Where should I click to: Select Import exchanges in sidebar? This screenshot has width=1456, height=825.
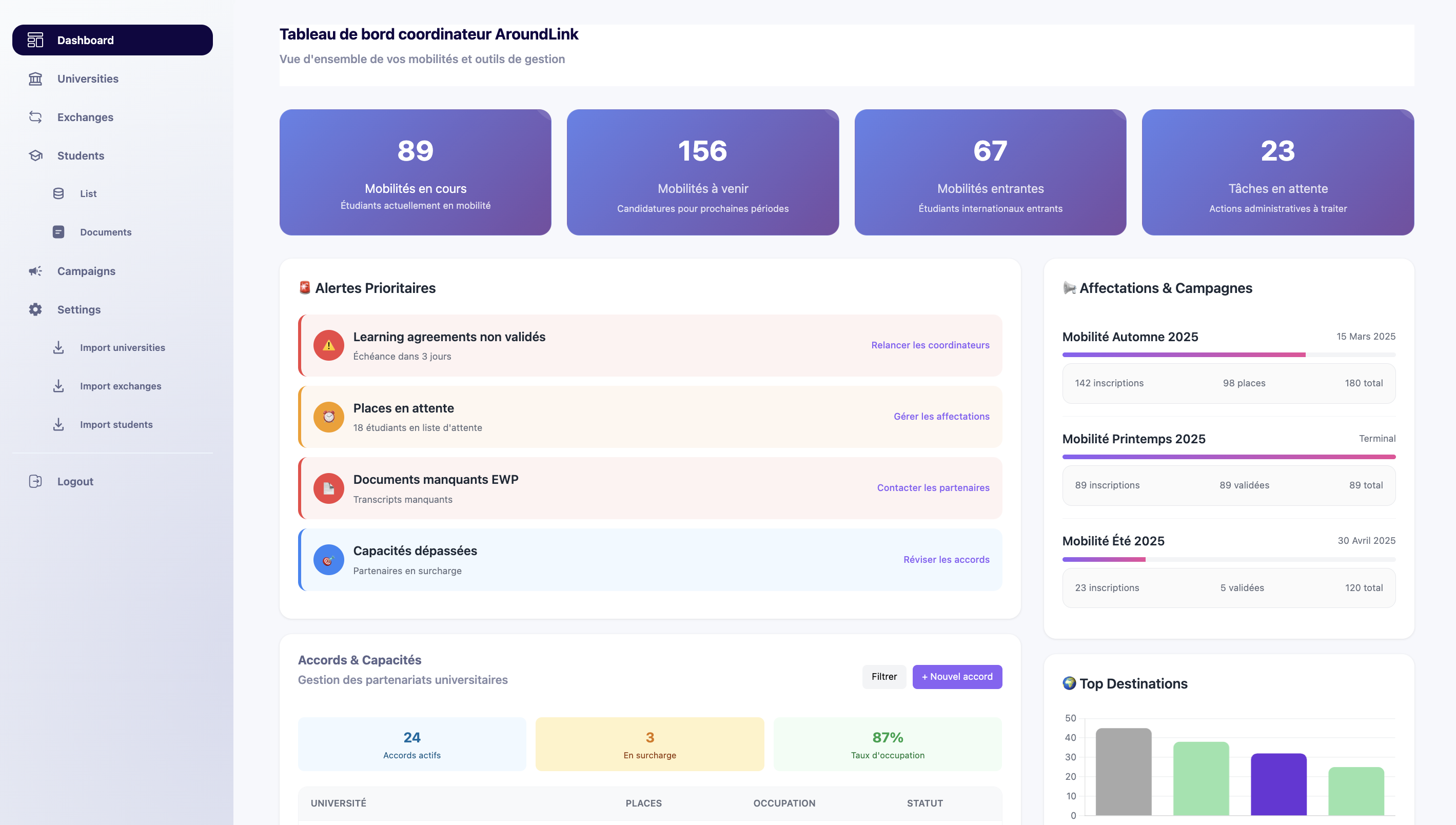coord(120,386)
